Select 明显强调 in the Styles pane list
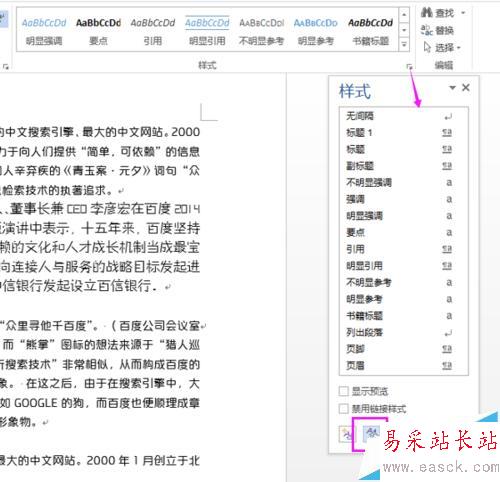The height and width of the screenshot is (482, 500). (x=403, y=216)
